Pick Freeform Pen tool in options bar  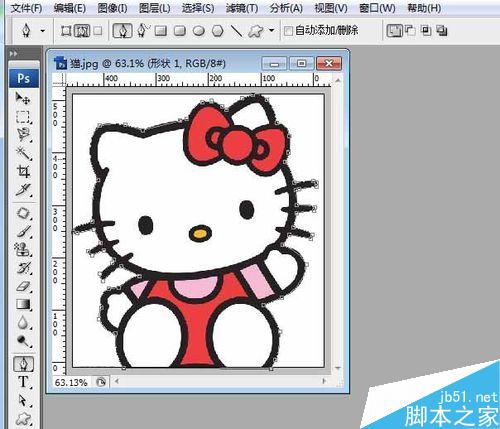143,30
